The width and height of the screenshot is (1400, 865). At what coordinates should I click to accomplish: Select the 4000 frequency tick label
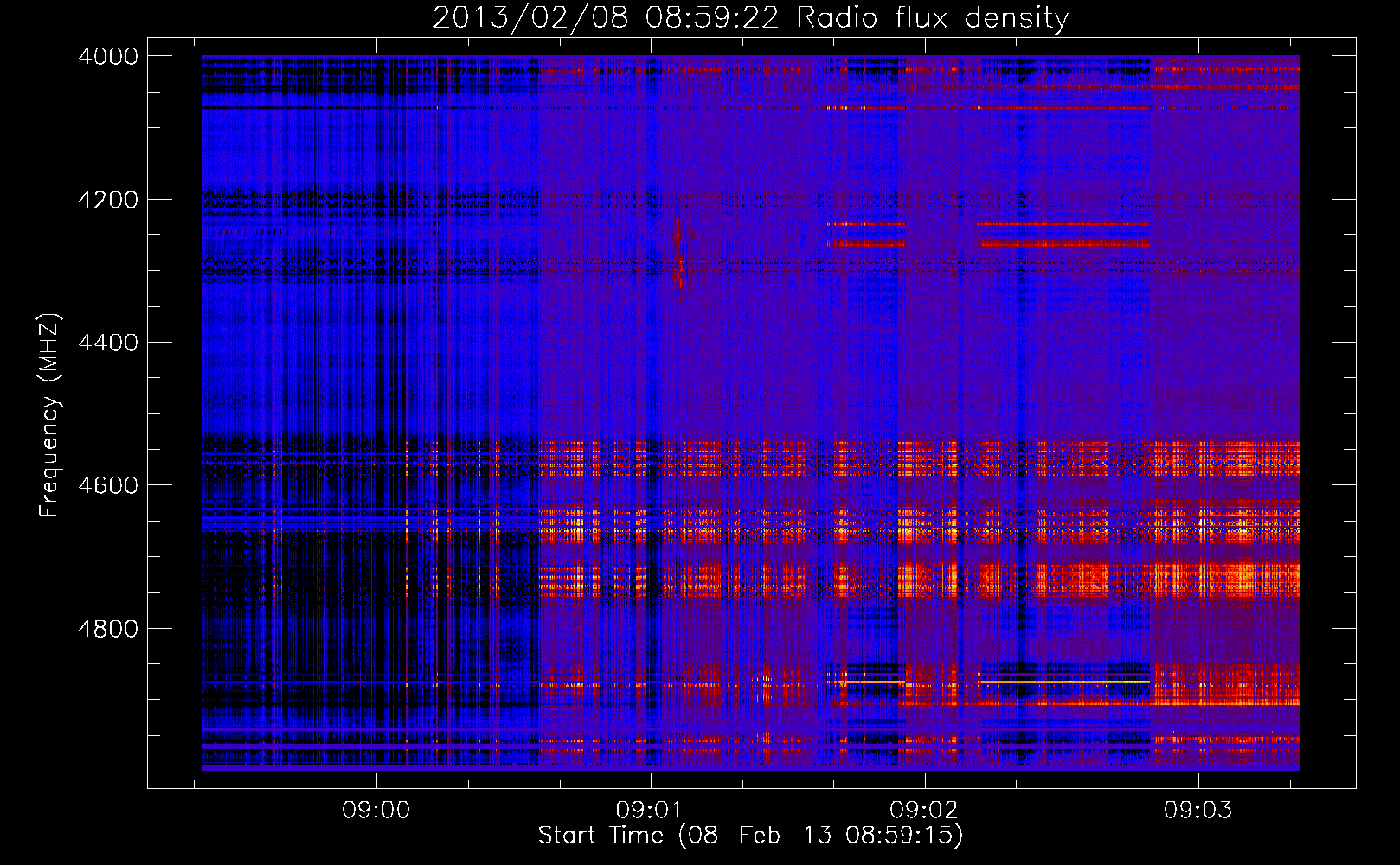[108, 56]
